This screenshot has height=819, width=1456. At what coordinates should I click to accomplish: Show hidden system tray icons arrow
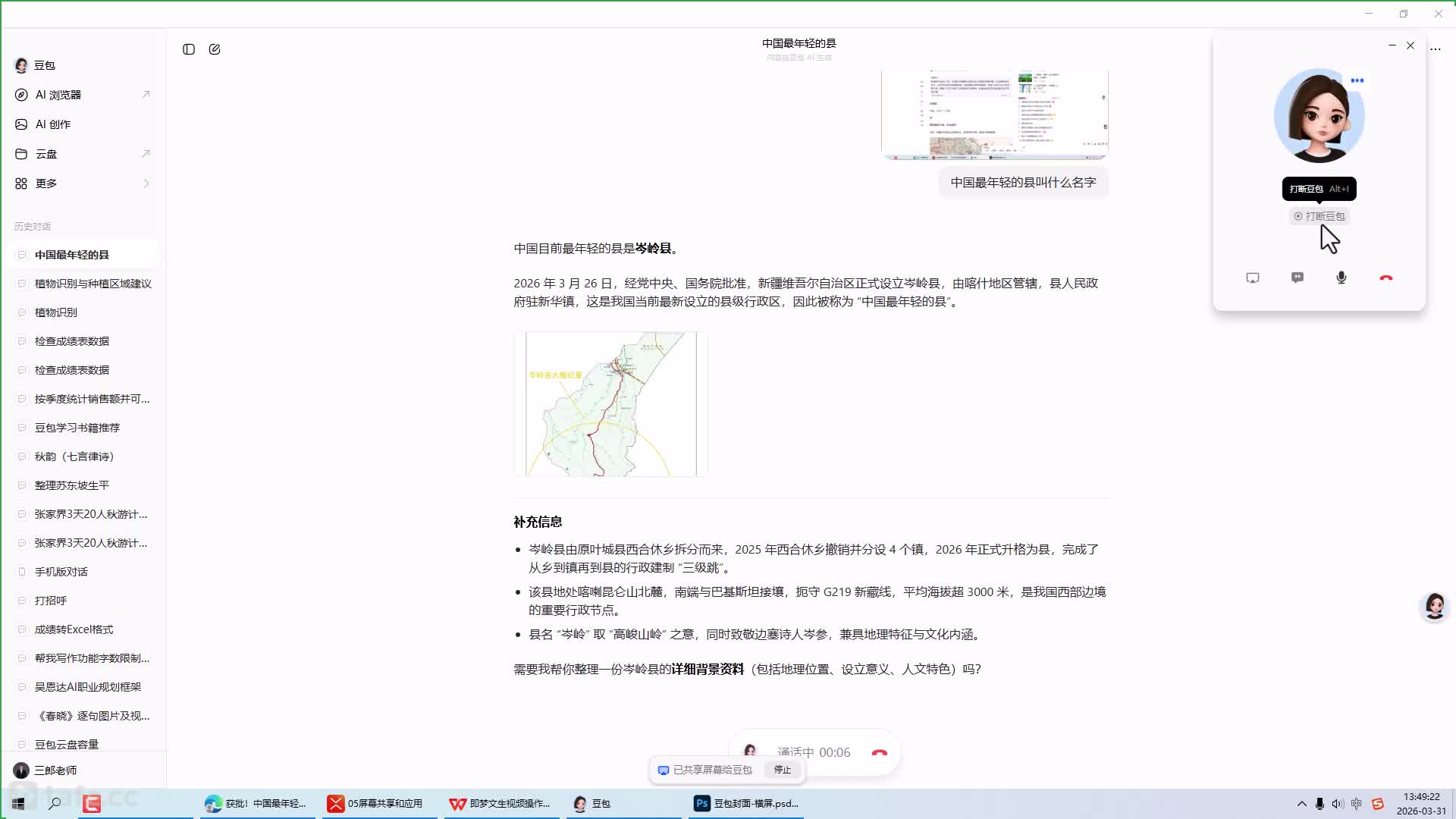(x=1301, y=804)
